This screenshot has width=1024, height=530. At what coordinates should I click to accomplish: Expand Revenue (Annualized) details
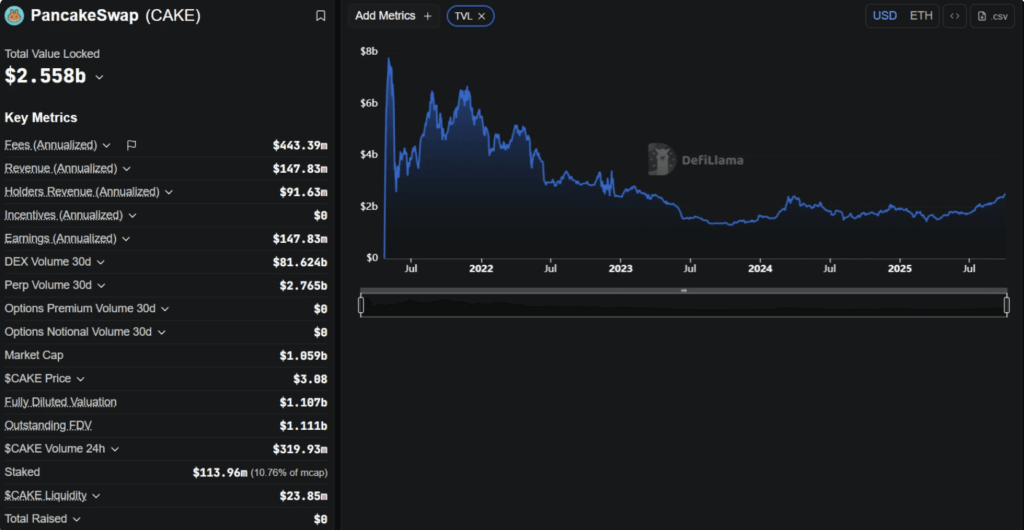(126, 168)
